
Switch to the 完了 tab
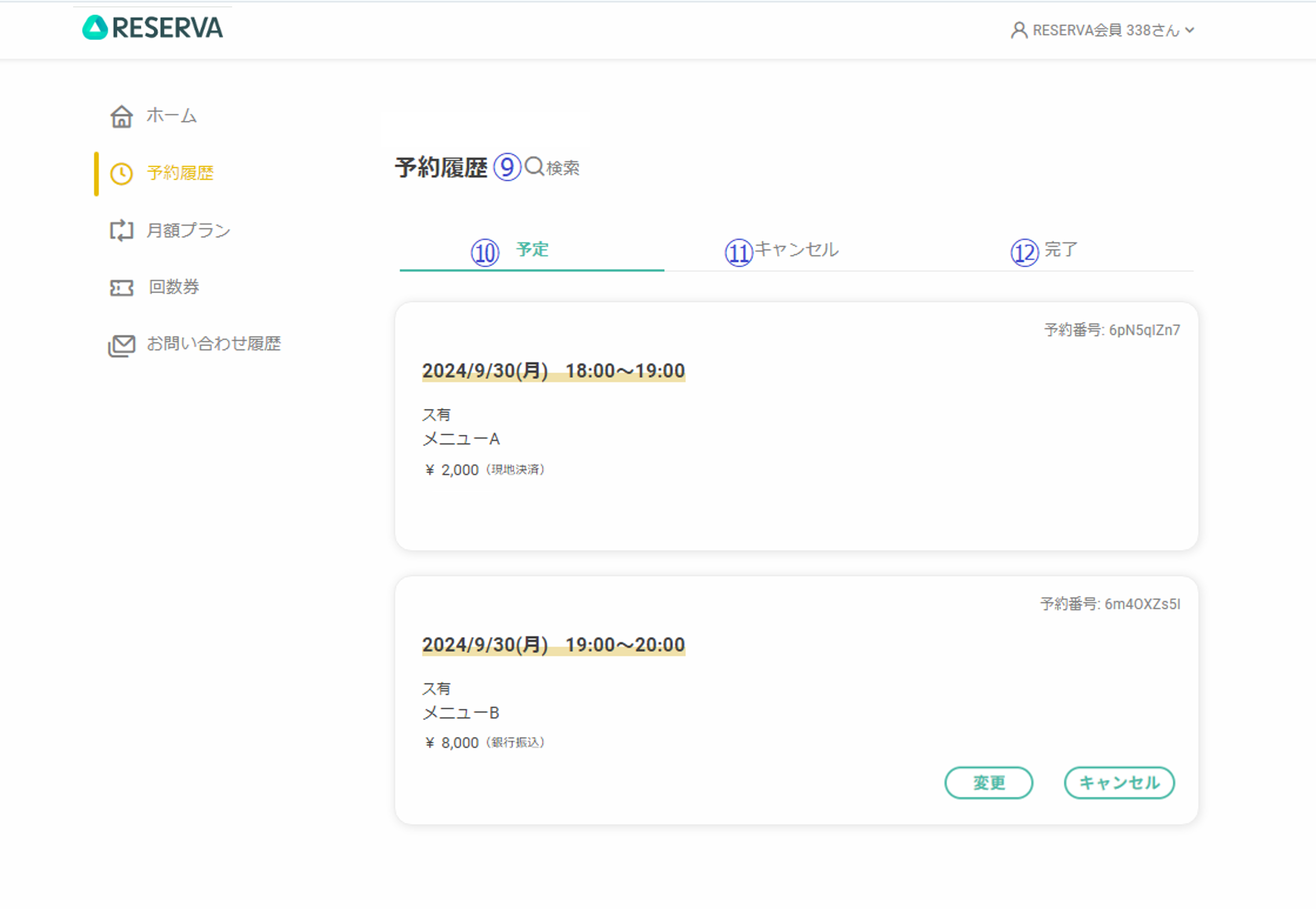pyautogui.click(x=1061, y=250)
